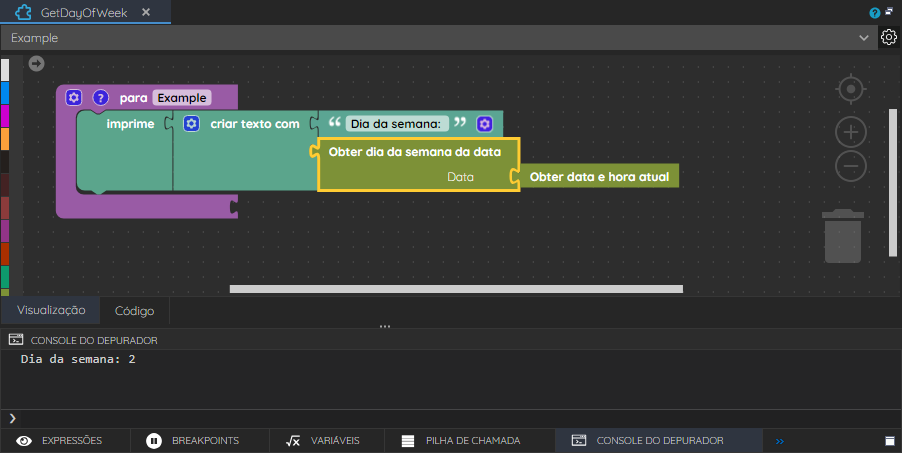
Task: Select the 'criar texto com' block
Action: [x=255, y=124]
